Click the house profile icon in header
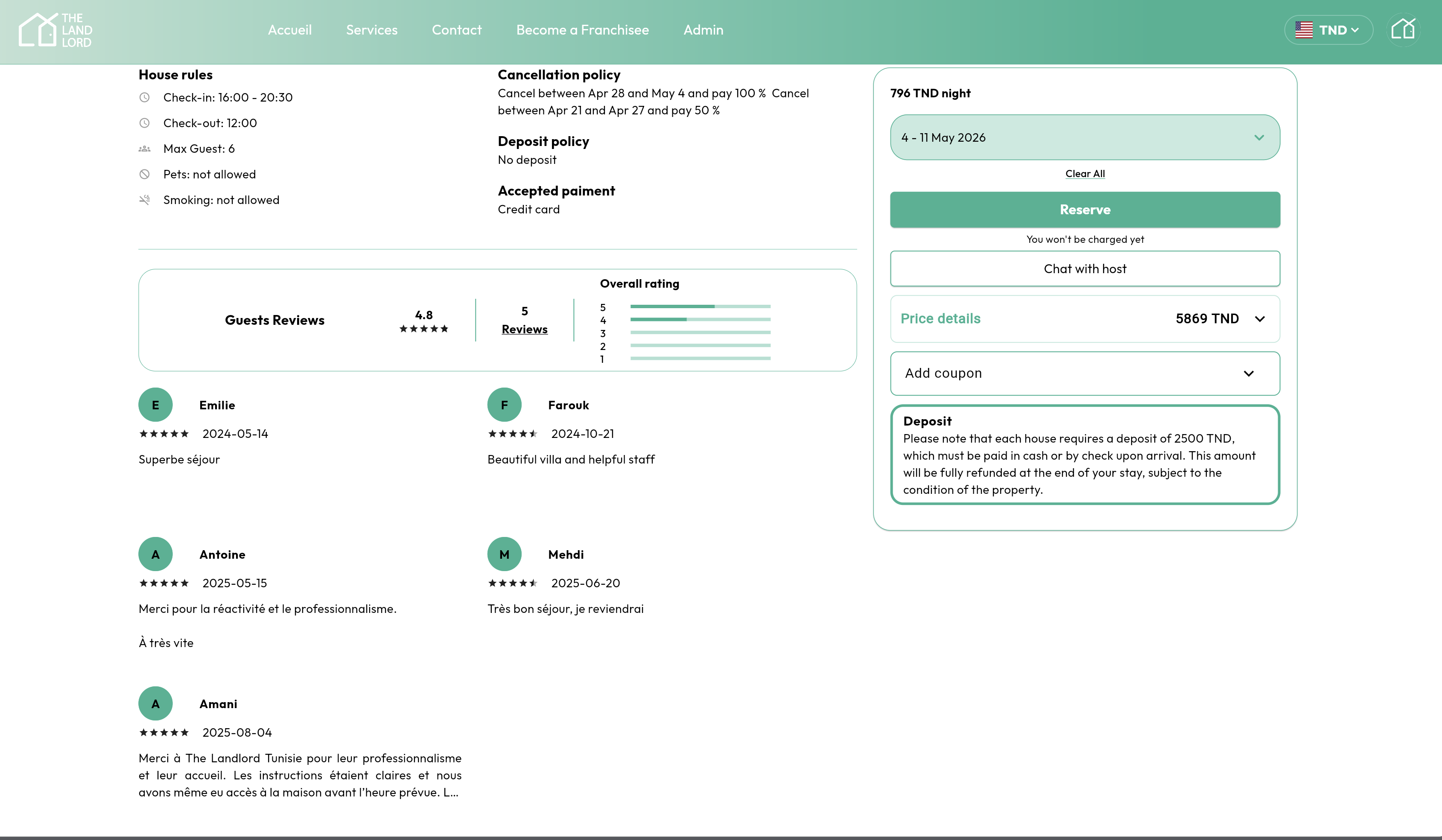Image resolution: width=1442 pixels, height=840 pixels. point(1403,30)
